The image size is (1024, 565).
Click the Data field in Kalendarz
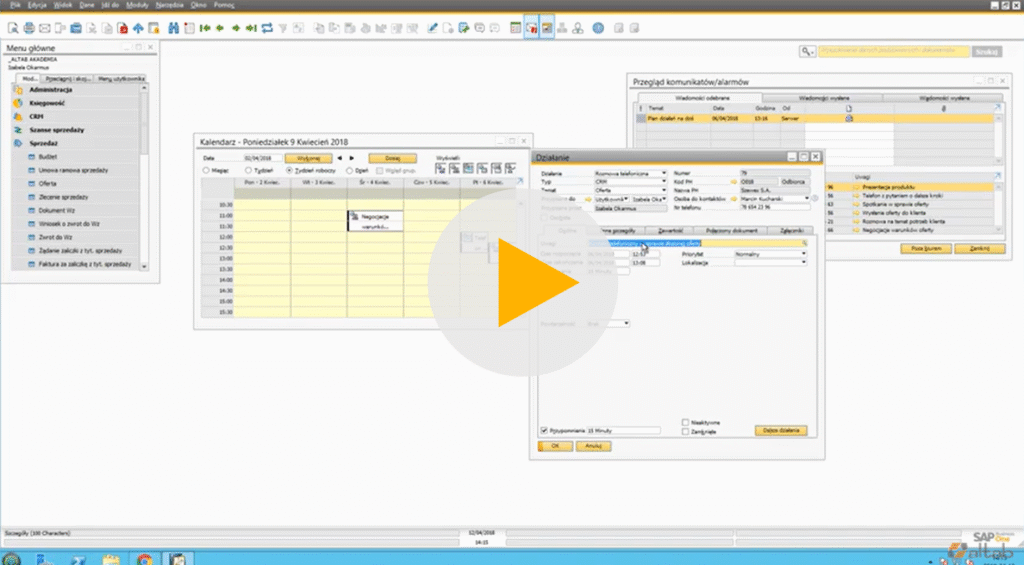coord(263,158)
